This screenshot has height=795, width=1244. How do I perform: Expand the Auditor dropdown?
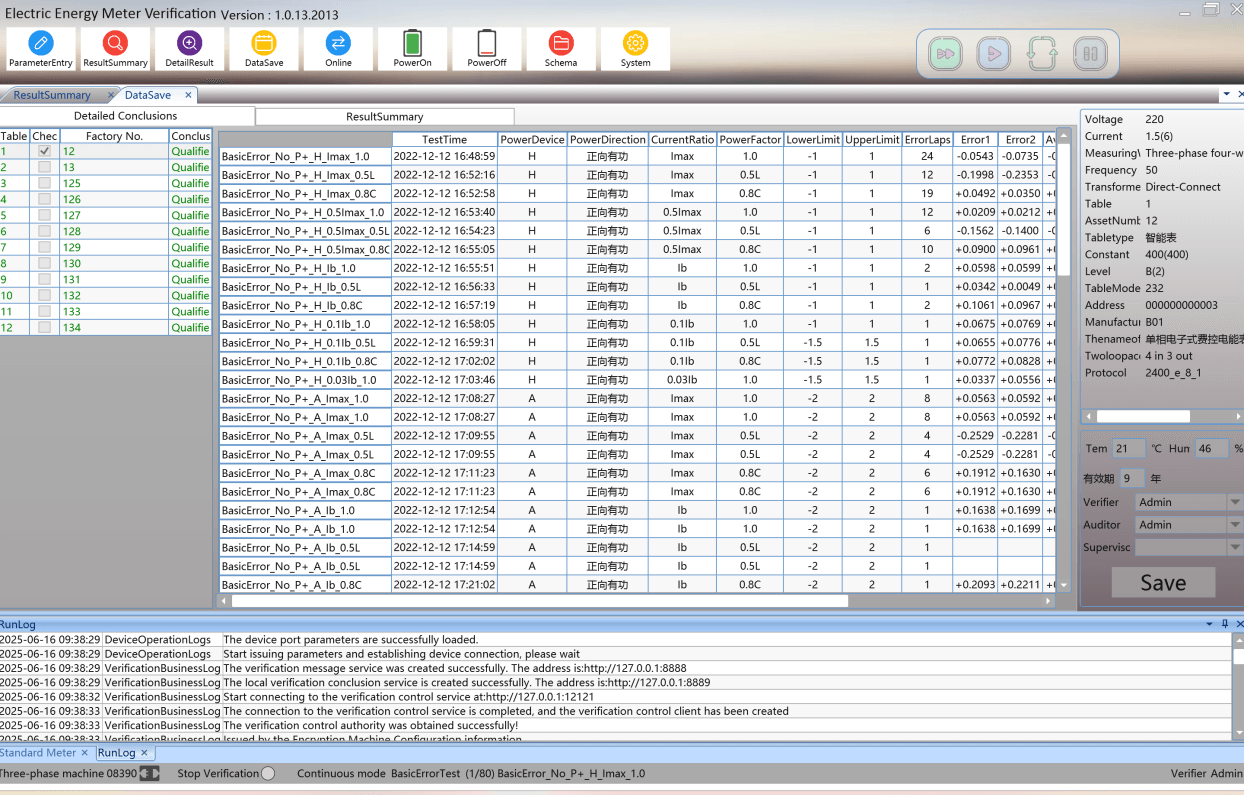tap(1235, 525)
